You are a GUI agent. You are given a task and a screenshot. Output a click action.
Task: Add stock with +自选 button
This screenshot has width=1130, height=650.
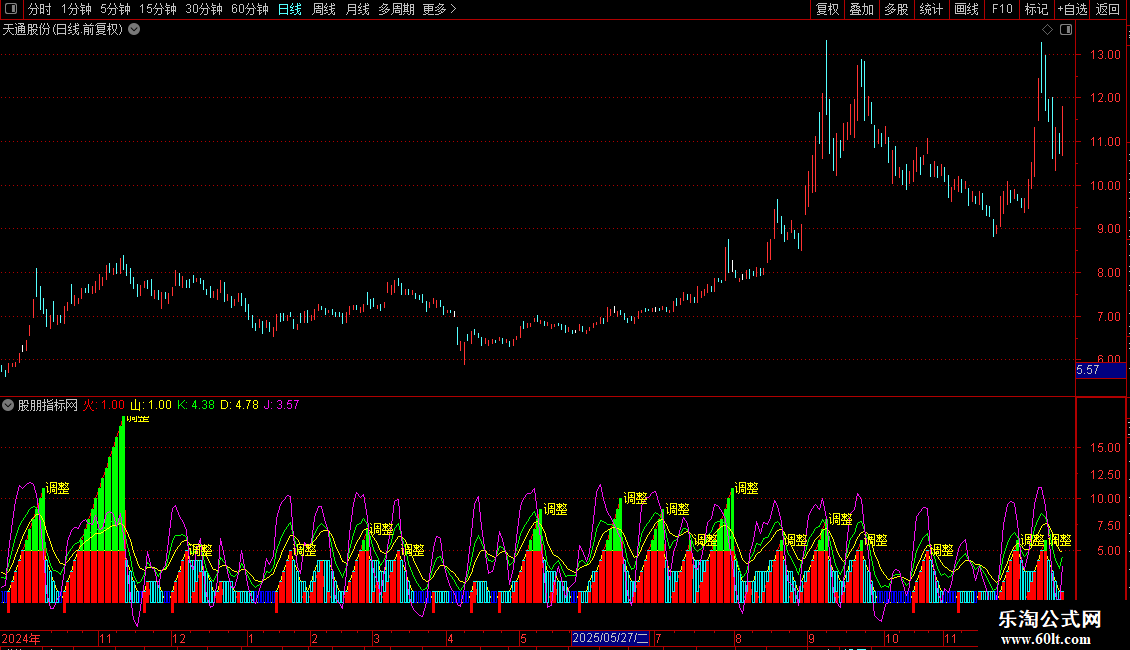1072,9
